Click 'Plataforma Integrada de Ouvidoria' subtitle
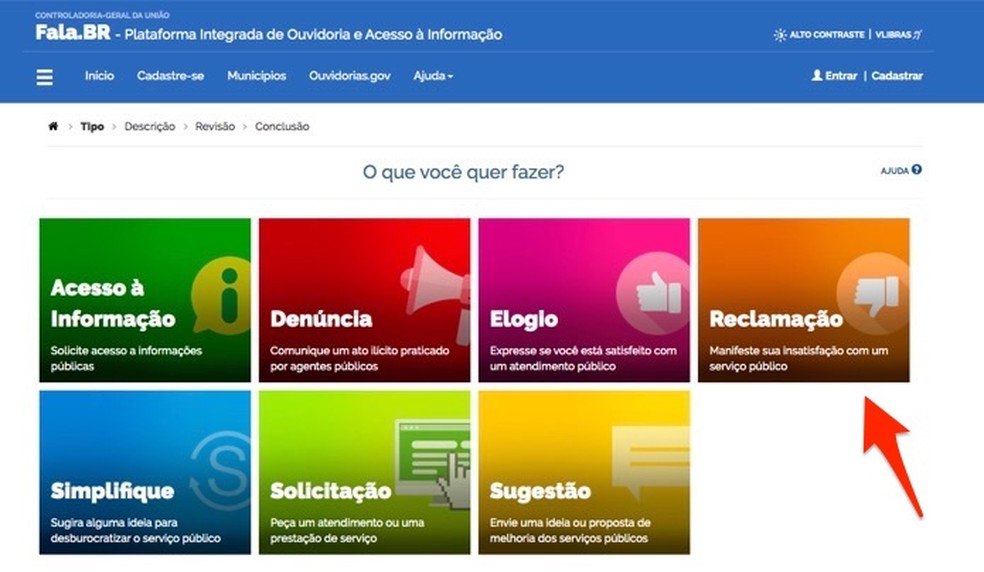984x572 pixels. (313, 35)
